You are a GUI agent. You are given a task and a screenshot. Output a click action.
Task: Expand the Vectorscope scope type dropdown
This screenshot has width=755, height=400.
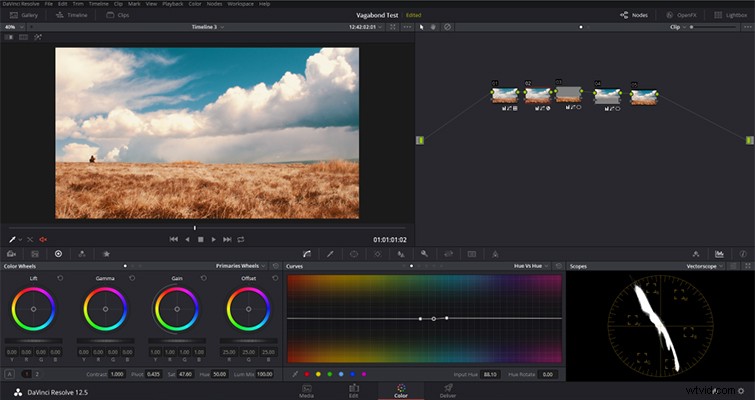tap(704, 266)
